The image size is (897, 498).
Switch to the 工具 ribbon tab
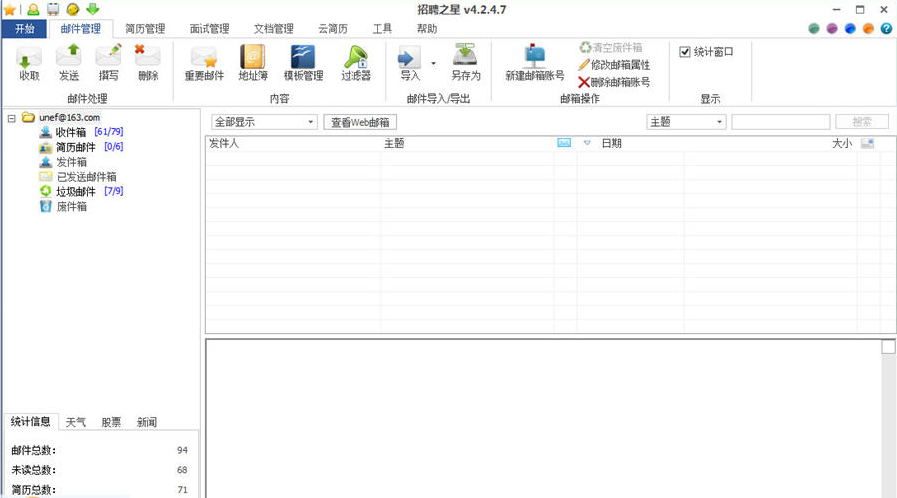click(x=382, y=29)
